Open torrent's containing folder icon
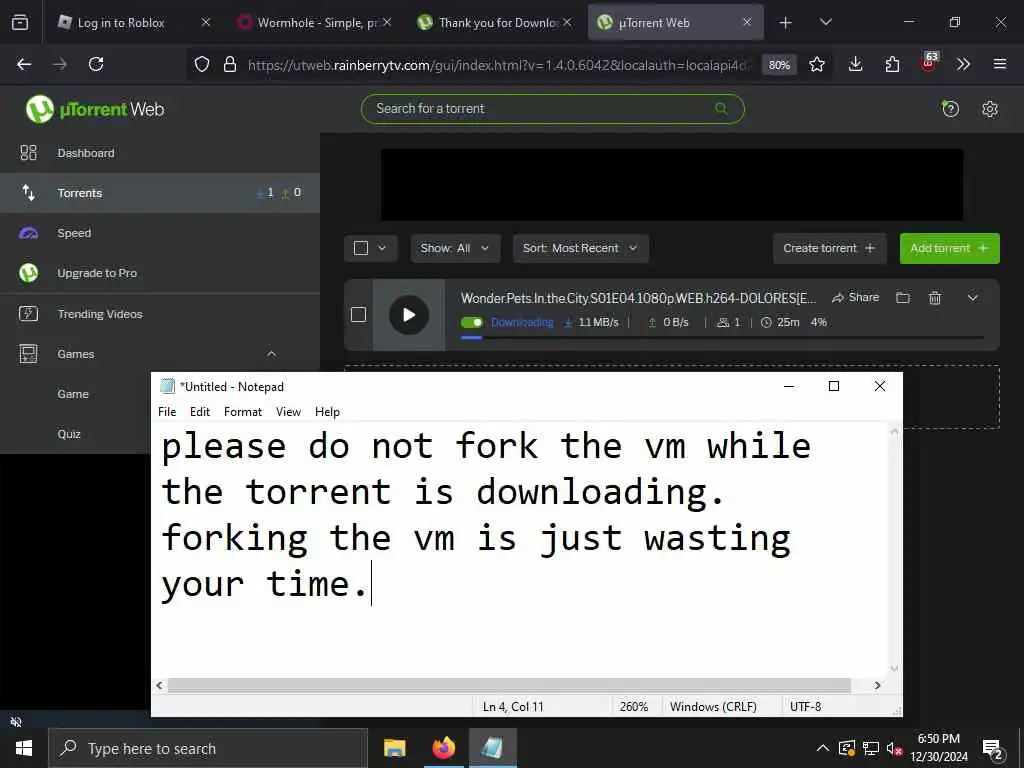The width and height of the screenshot is (1024, 768). pyautogui.click(x=903, y=298)
